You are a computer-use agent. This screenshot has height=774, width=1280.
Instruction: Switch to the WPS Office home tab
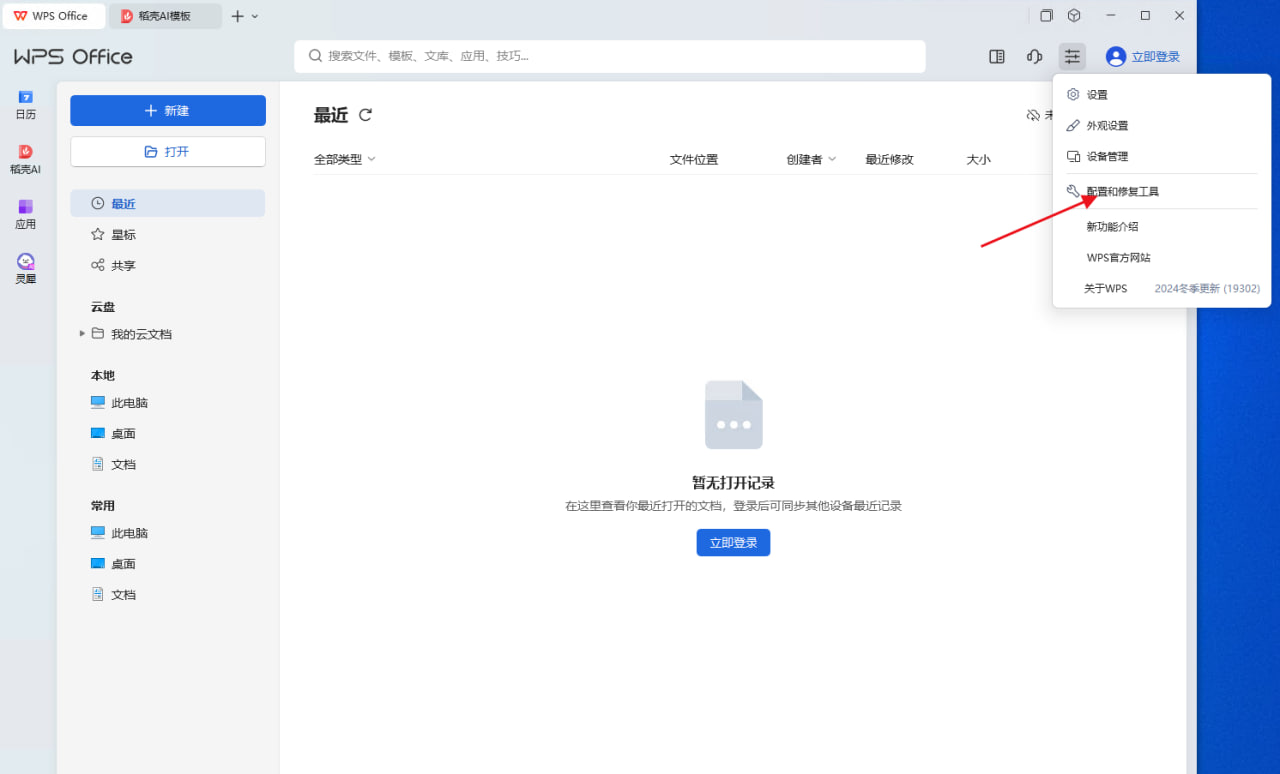pyautogui.click(x=52, y=16)
